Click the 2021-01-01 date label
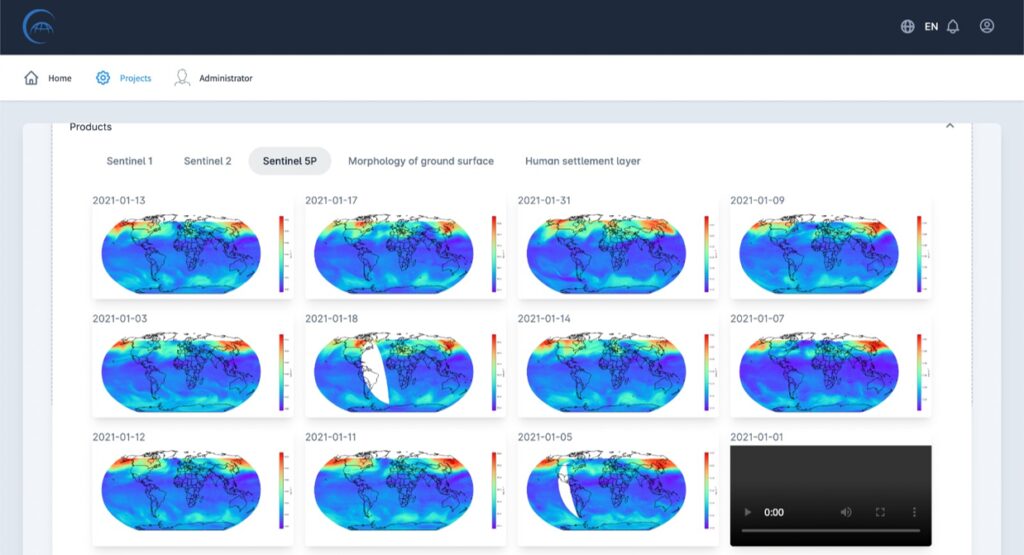 click(756, 437)
